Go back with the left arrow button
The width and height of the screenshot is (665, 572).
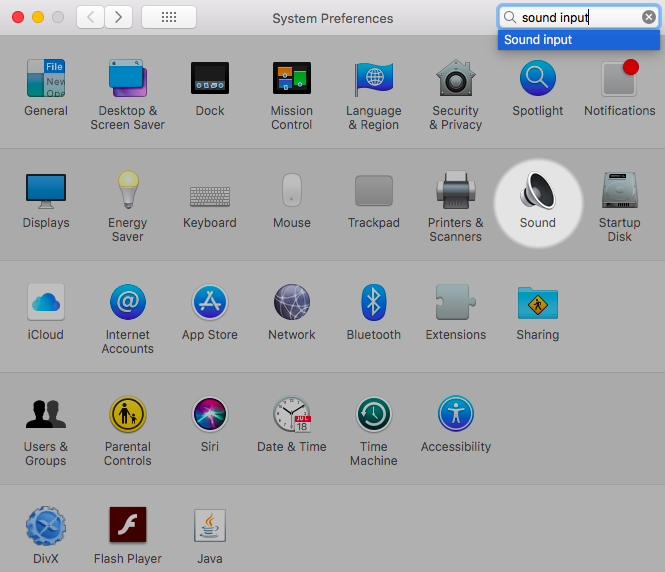click(90, 17)
